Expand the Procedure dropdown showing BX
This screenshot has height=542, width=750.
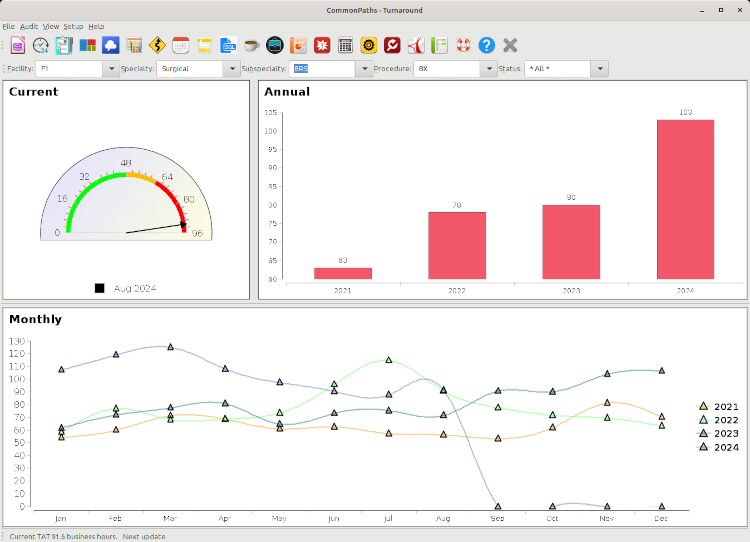(489, 69)
